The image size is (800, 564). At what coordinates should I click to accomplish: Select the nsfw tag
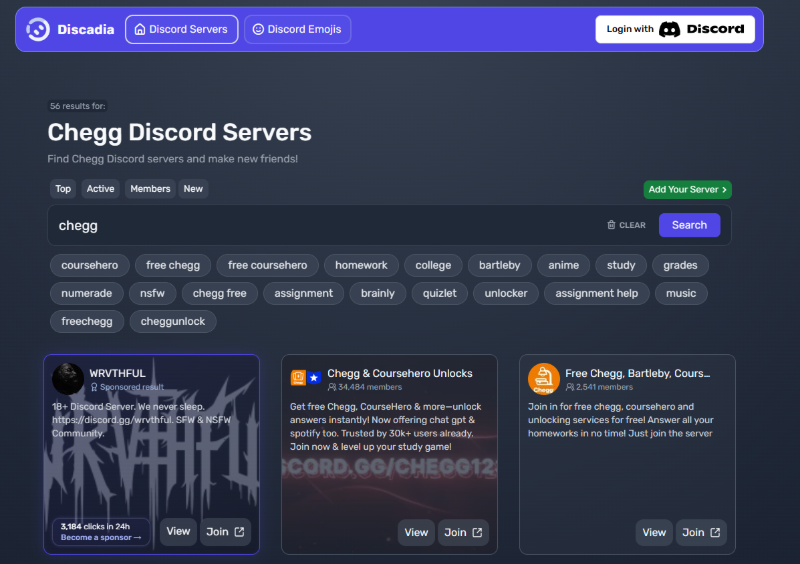(153, 293)
